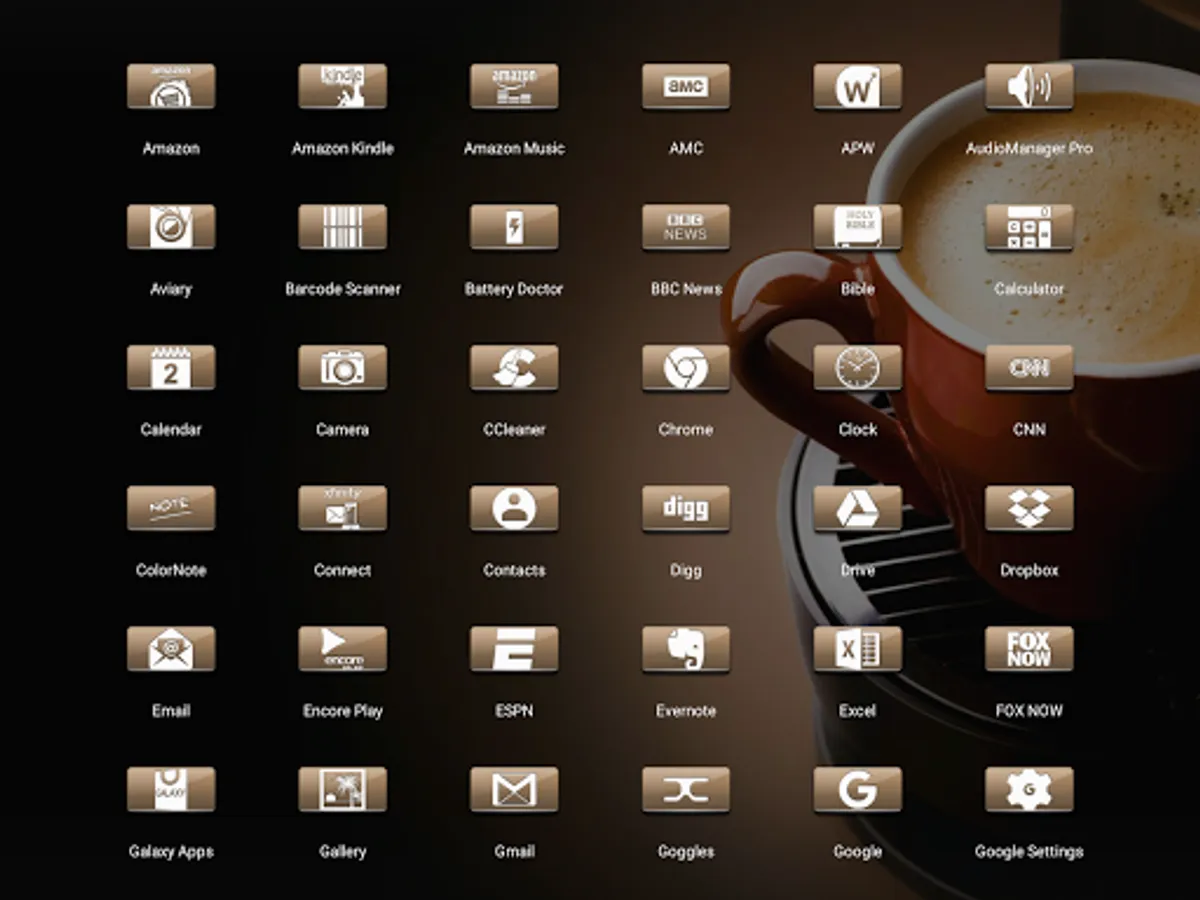Open the Amazon Kindle app
The image size is (1200, 900).
tap(342, 88)
